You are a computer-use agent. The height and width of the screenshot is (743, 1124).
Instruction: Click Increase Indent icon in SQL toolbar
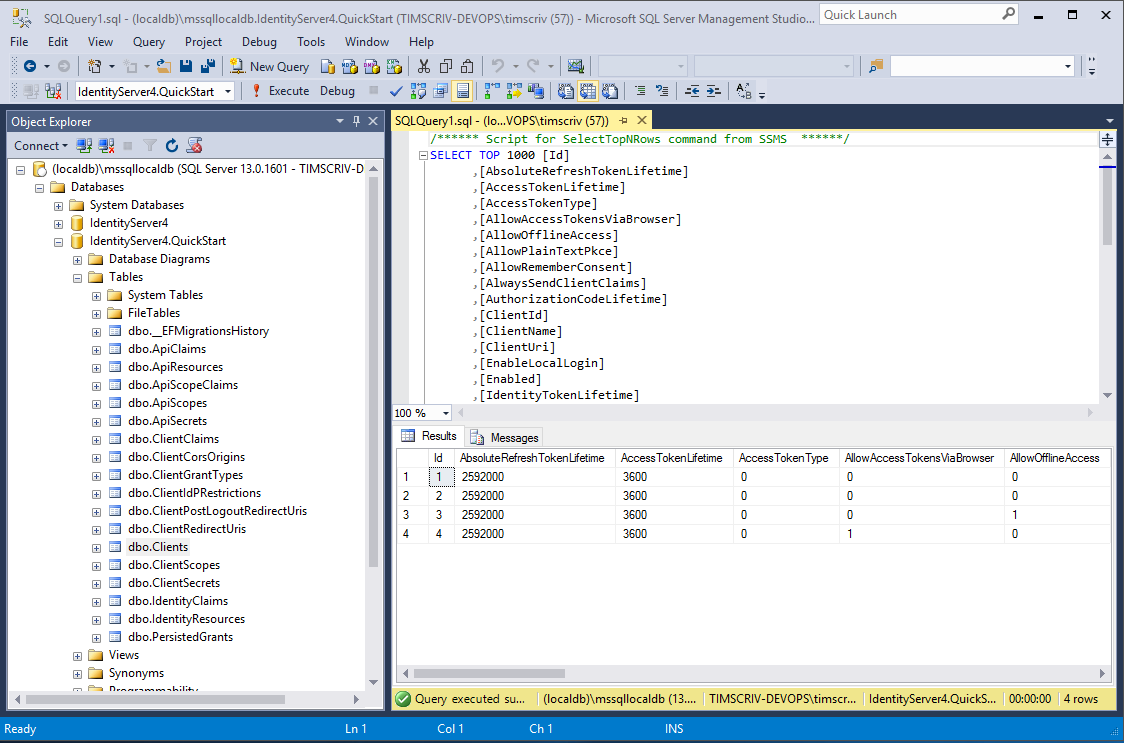pos(713,91)
